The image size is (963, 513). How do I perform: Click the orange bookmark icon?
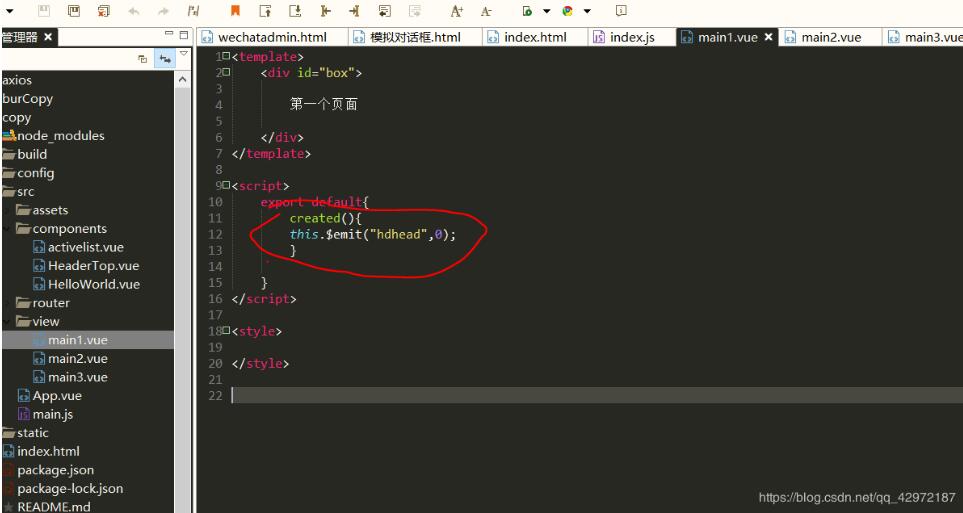coord(235,10)
